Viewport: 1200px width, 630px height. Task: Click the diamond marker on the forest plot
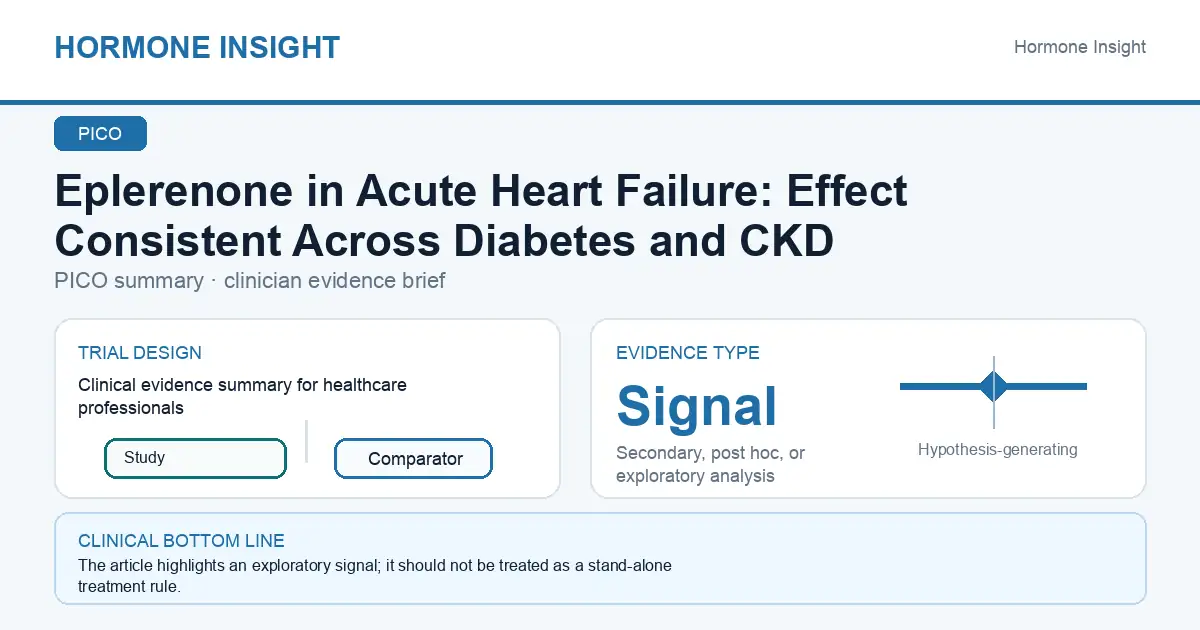(x=994, y=386)
